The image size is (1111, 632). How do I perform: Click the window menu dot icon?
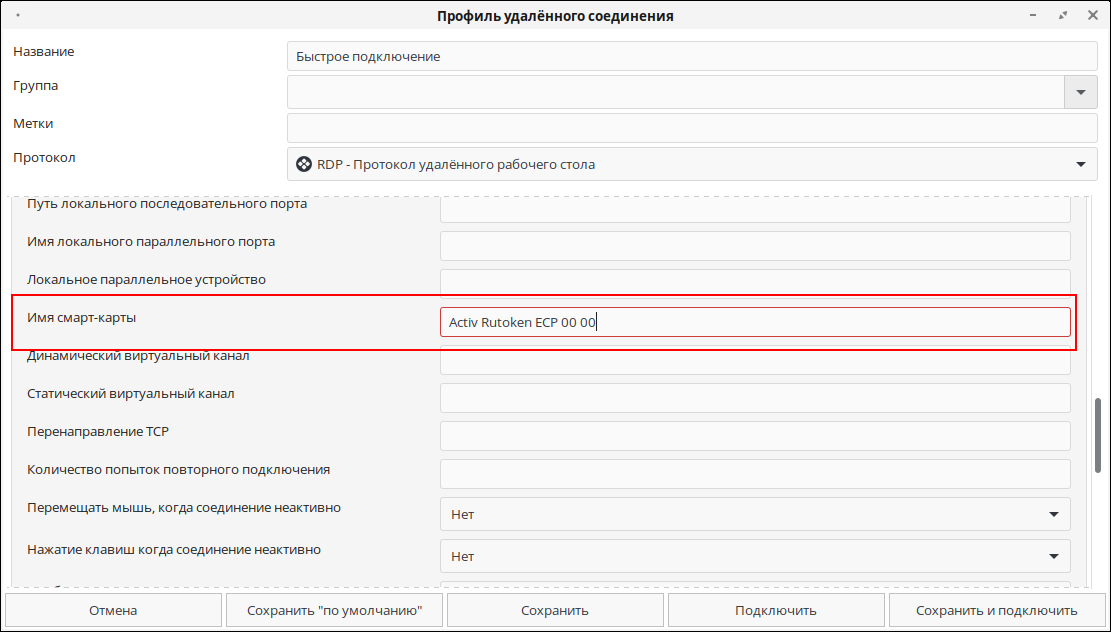click(17, 15)
